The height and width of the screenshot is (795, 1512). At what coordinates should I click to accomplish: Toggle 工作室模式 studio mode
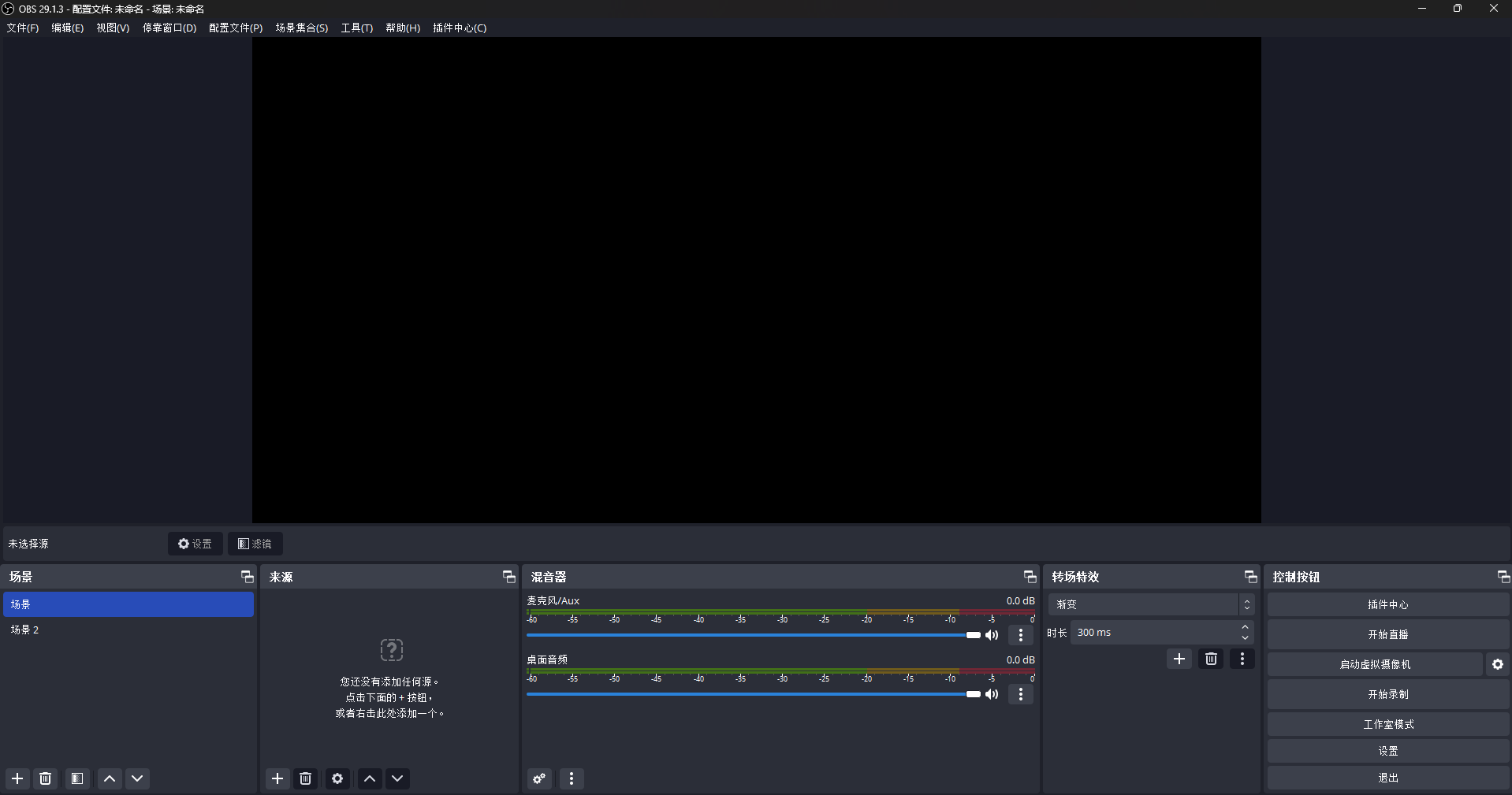pyautogui.click(x=1387, y=724)
